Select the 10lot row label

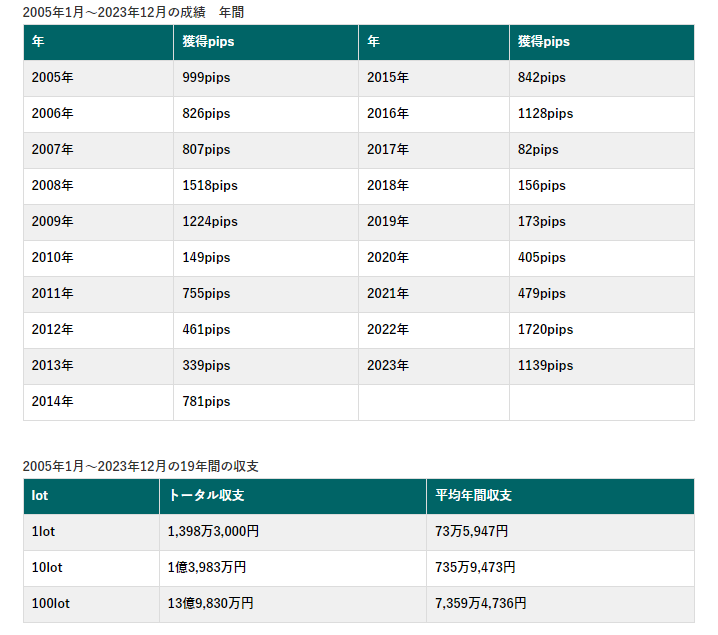coord(47,568)
